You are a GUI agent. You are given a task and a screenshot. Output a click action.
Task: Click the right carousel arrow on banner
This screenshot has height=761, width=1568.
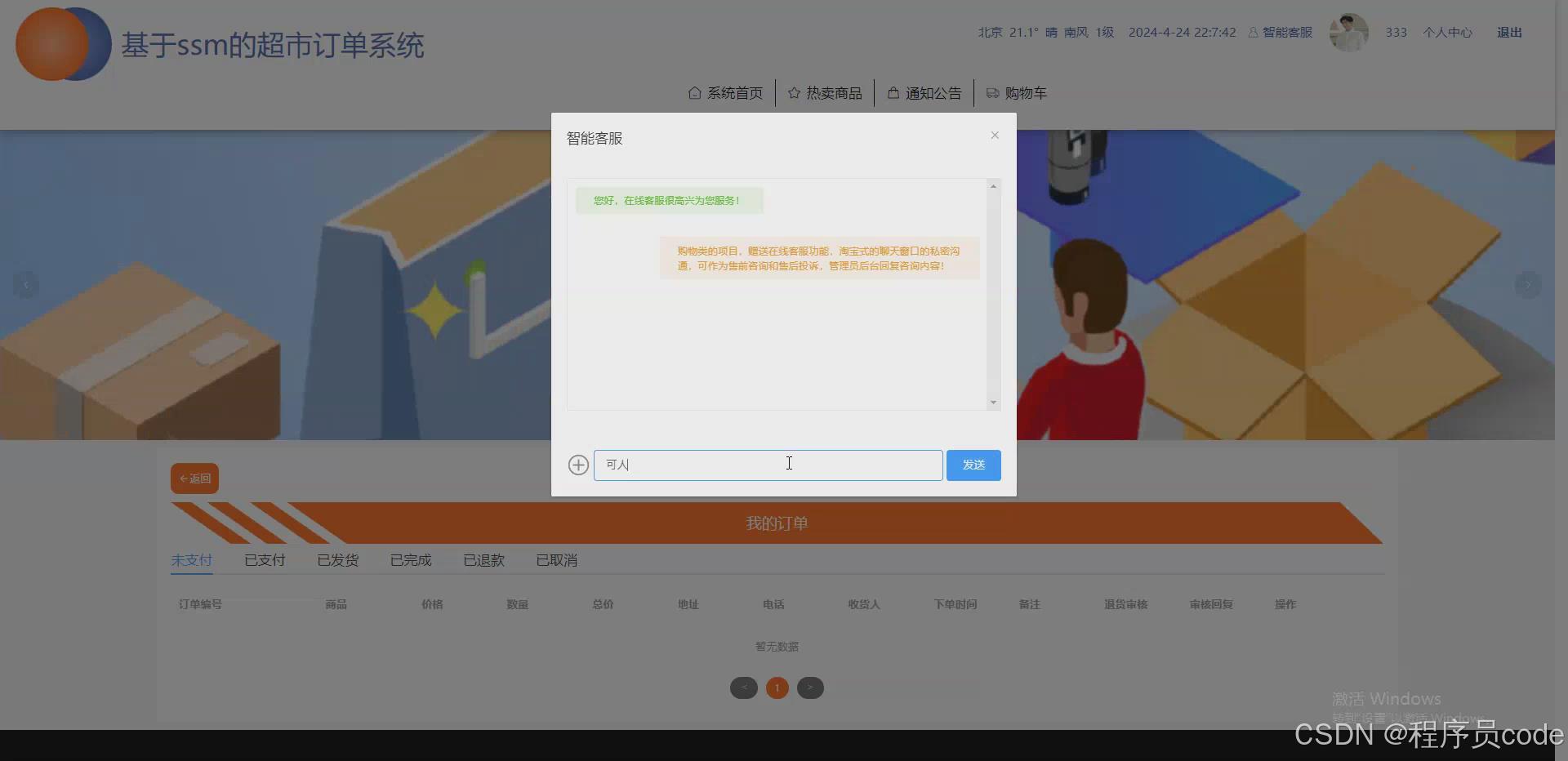1528,284
